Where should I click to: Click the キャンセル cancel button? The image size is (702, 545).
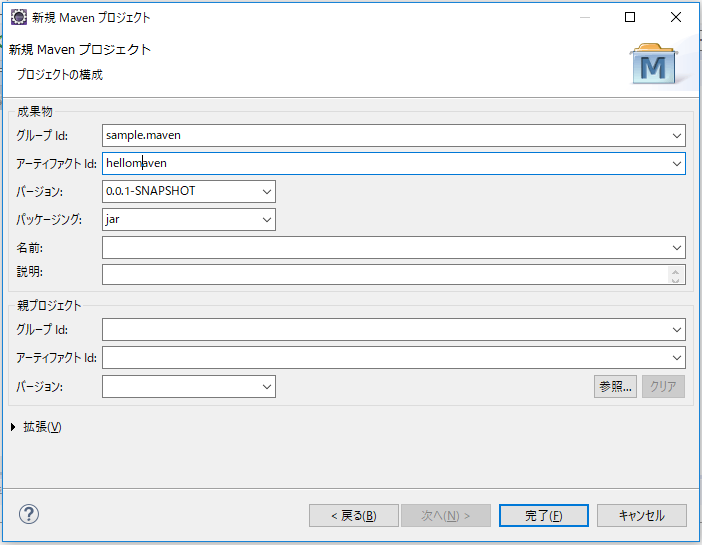642,515
